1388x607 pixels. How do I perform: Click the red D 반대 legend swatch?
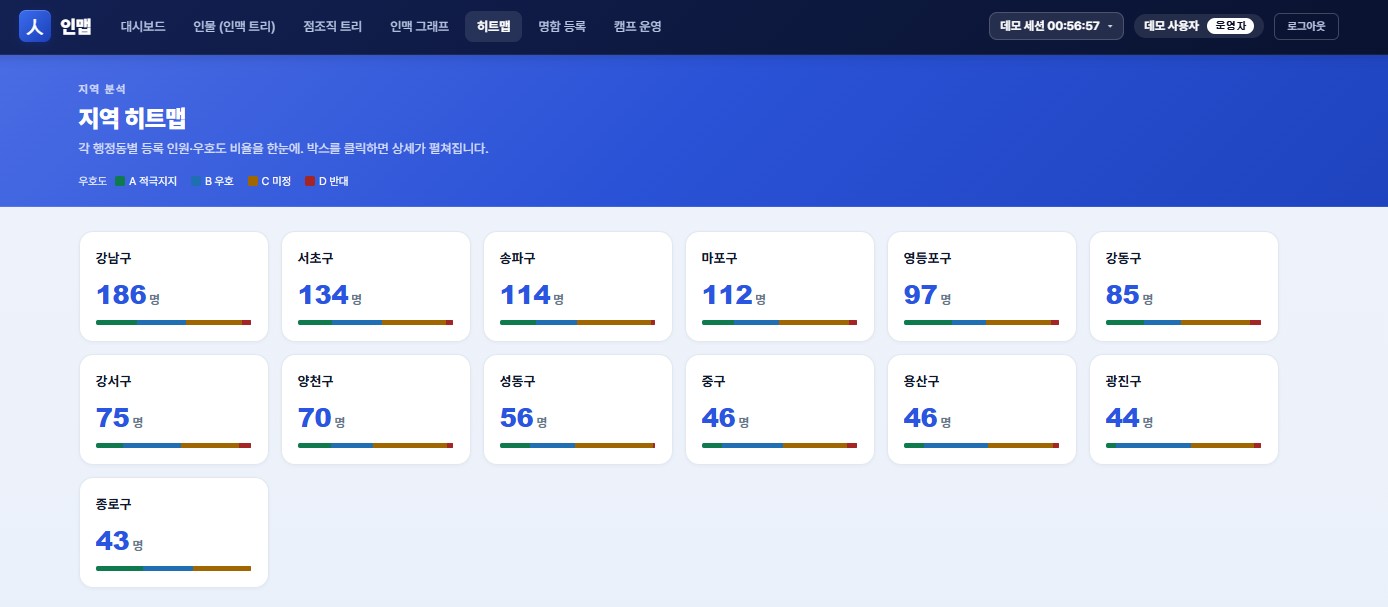[x=310, y=181]
